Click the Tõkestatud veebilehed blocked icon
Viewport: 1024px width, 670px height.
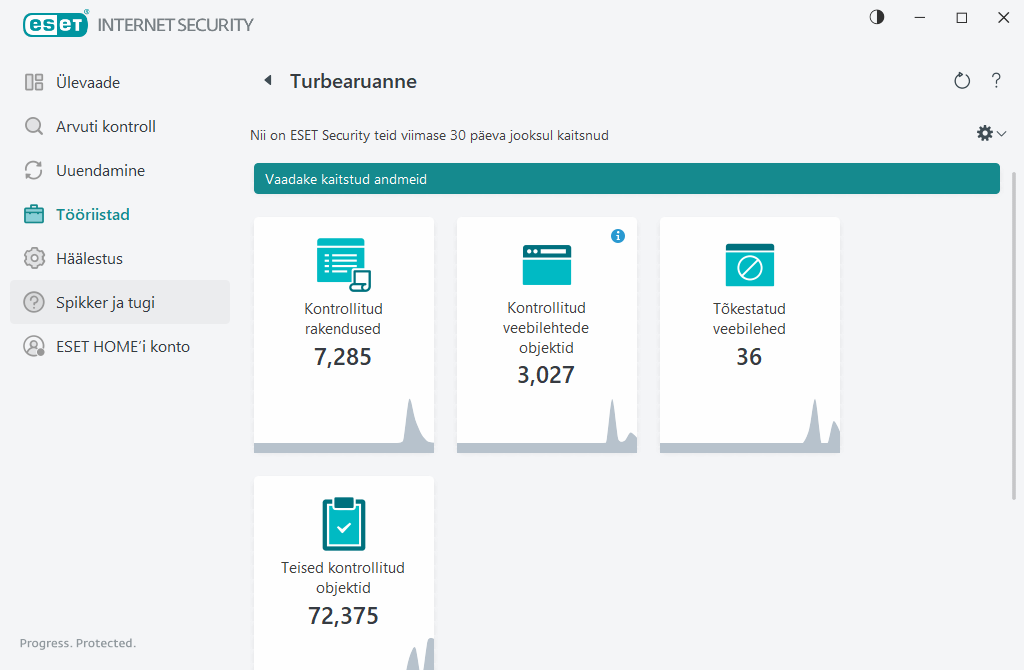[749, 265]
